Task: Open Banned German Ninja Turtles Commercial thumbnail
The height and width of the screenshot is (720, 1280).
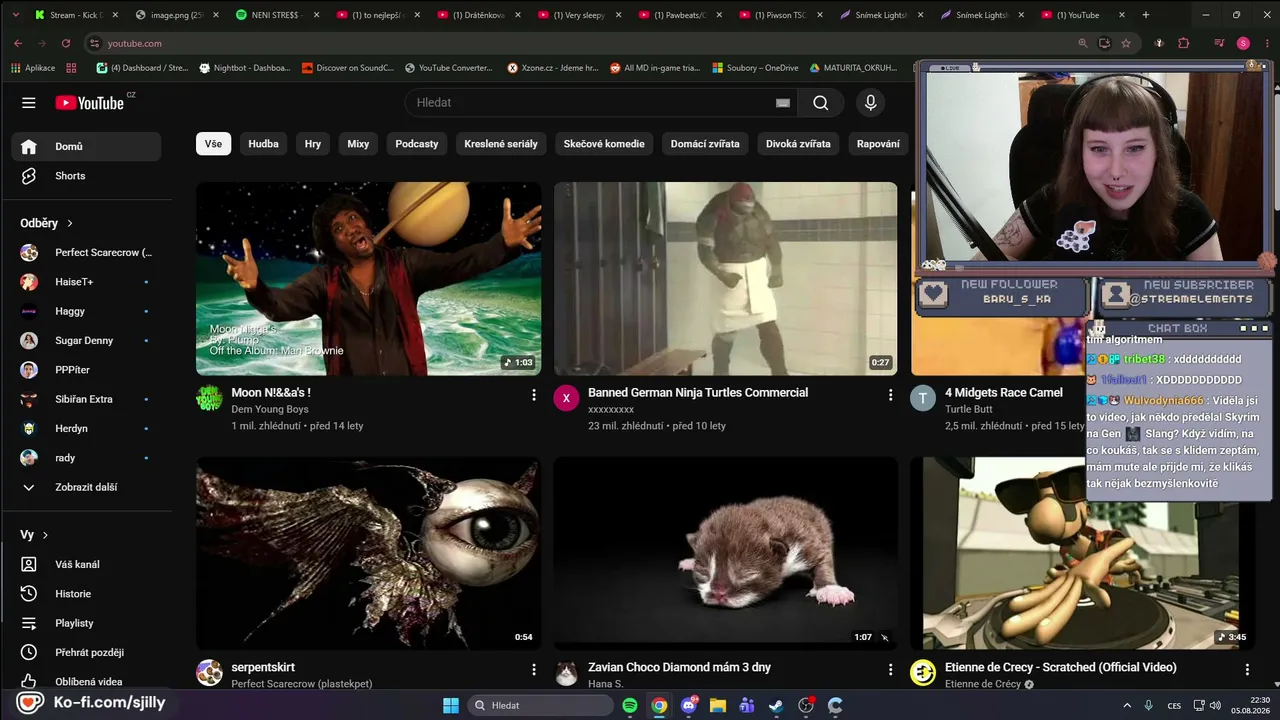Action: click(x=726, y=279)
